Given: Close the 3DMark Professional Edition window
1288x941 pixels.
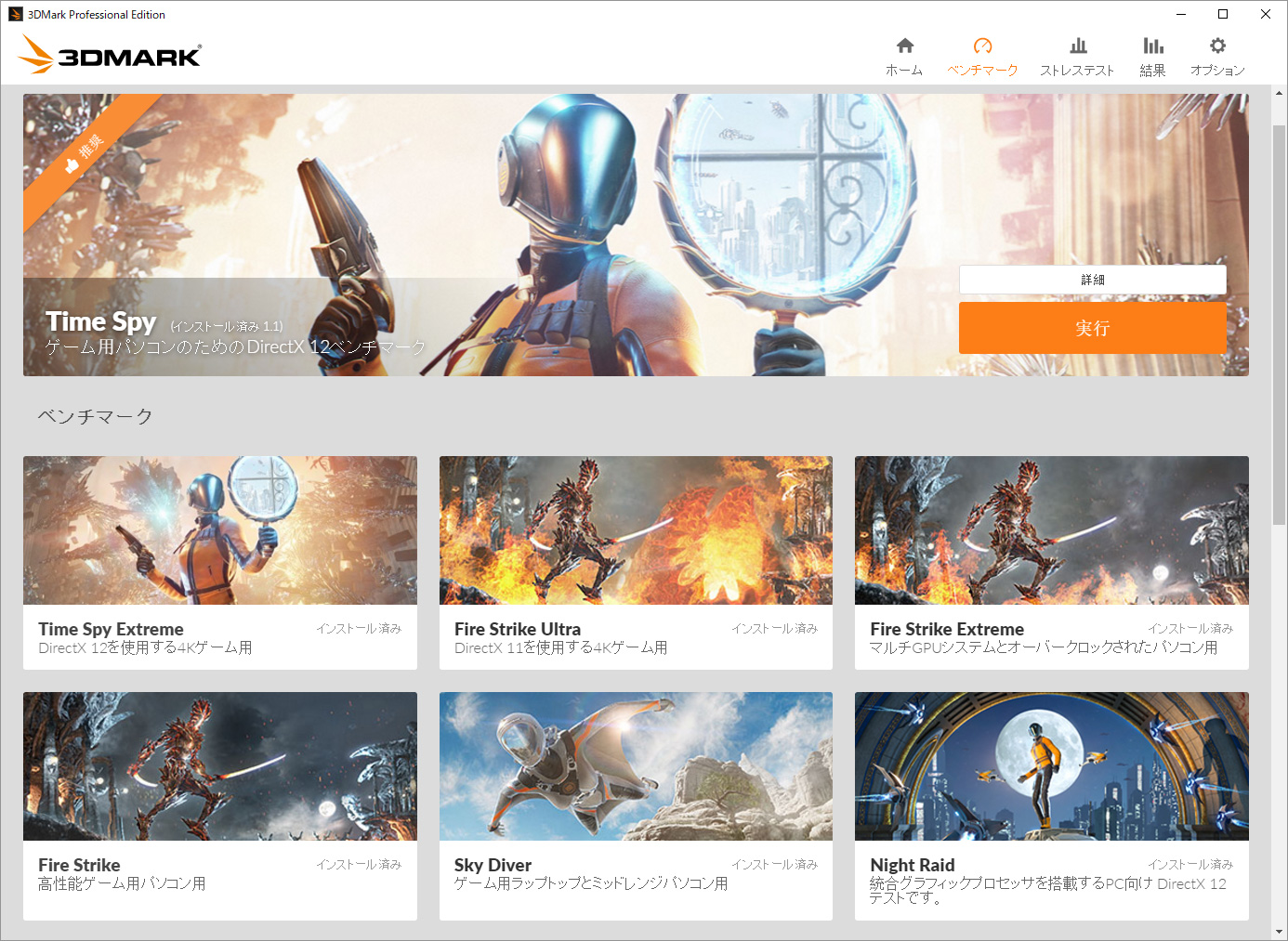Looking at the screenshot, I should (1266, 14).
